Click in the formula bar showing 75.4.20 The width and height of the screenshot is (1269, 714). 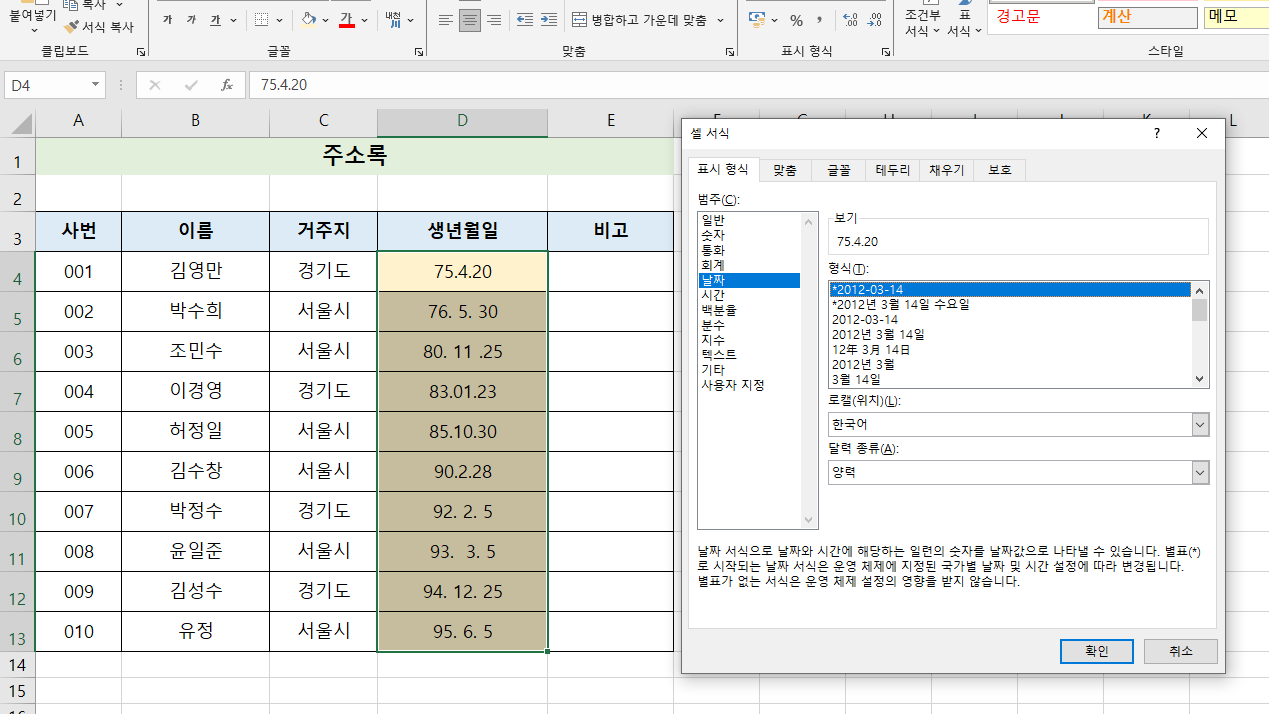[x=758, y=85]
